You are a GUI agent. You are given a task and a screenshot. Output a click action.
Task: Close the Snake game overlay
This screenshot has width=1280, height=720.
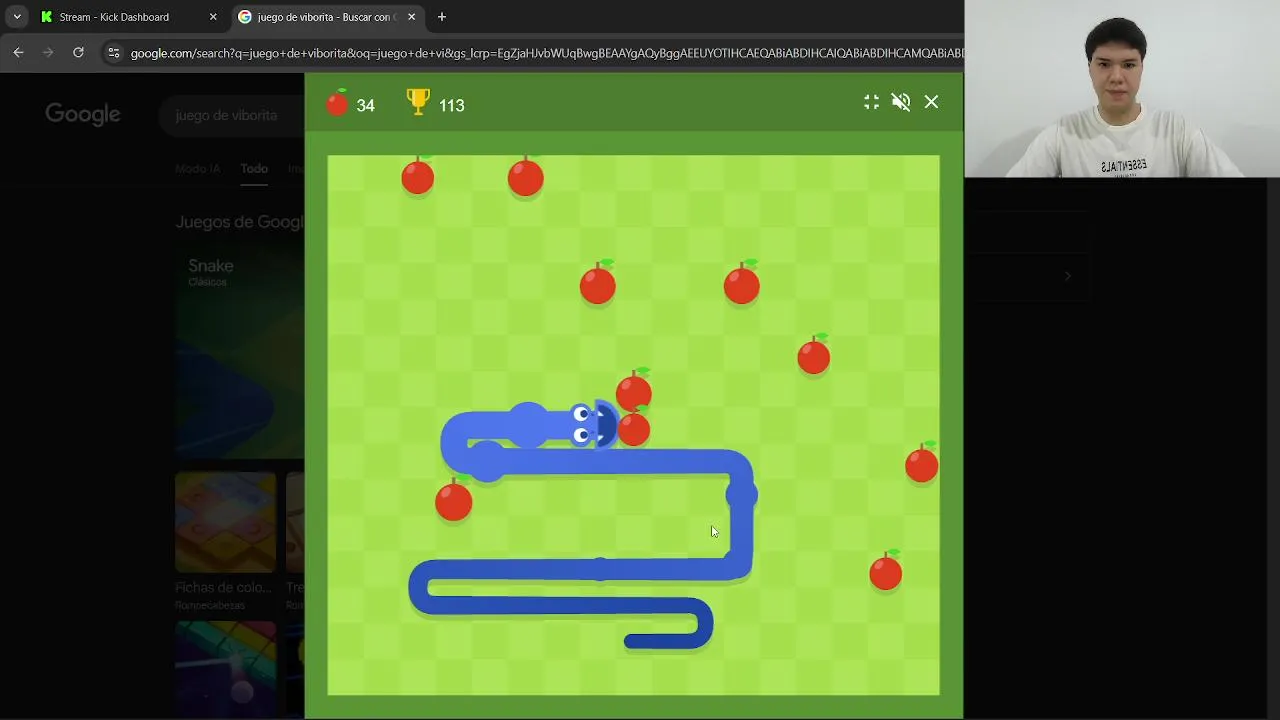(931, 102)
